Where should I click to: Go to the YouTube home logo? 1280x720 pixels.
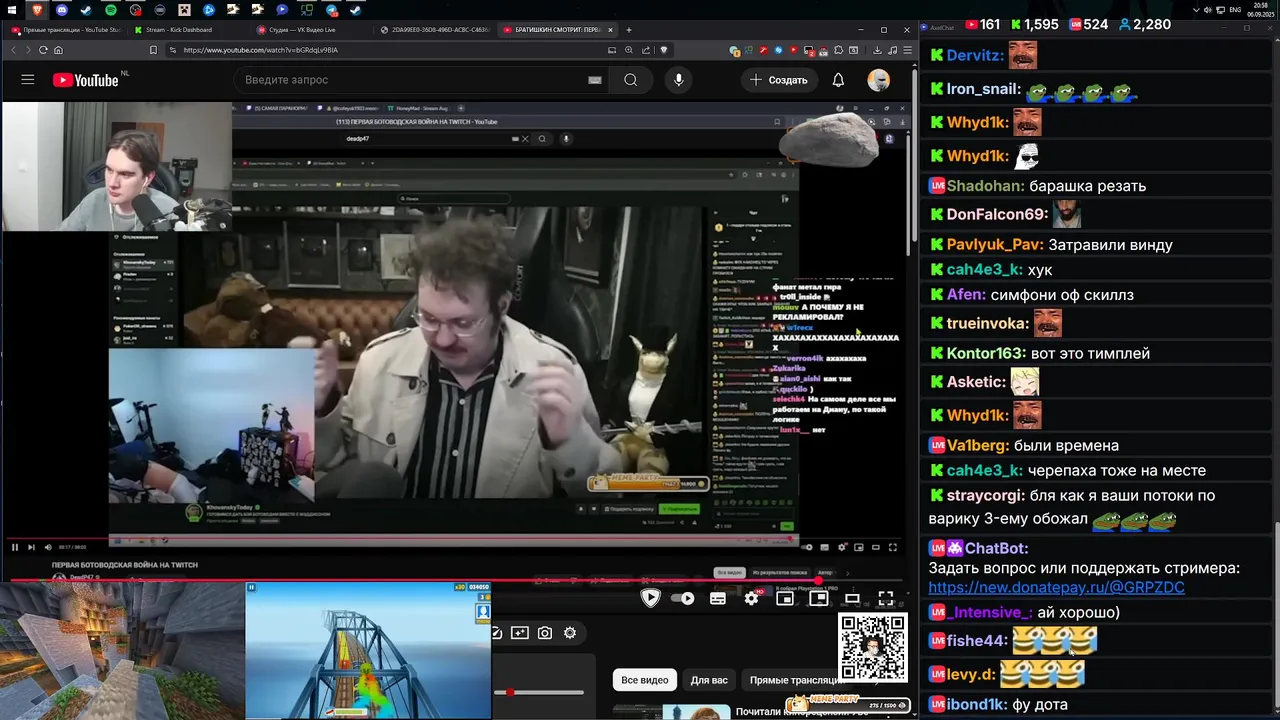click(x=85, y=80)
